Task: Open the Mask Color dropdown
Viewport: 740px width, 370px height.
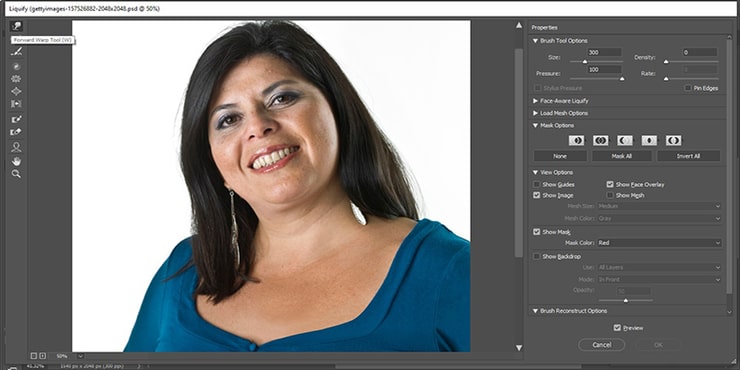Action: [659, 243]
